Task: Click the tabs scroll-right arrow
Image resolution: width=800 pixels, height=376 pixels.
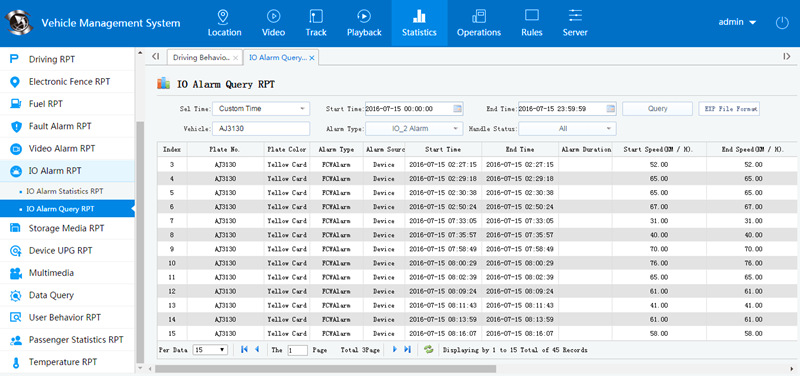Action: (x=787, y=57)
